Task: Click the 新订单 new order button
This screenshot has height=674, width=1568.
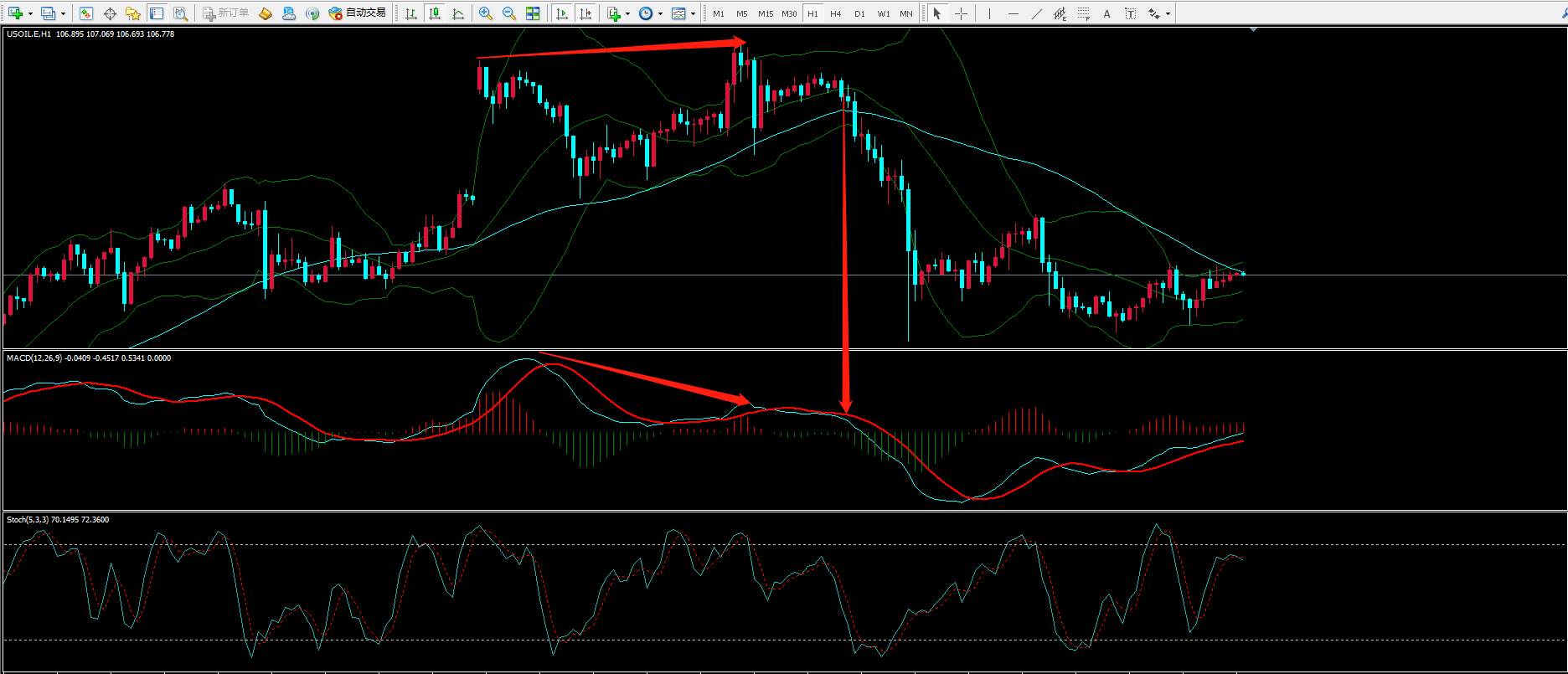Action: coord(225,13)
